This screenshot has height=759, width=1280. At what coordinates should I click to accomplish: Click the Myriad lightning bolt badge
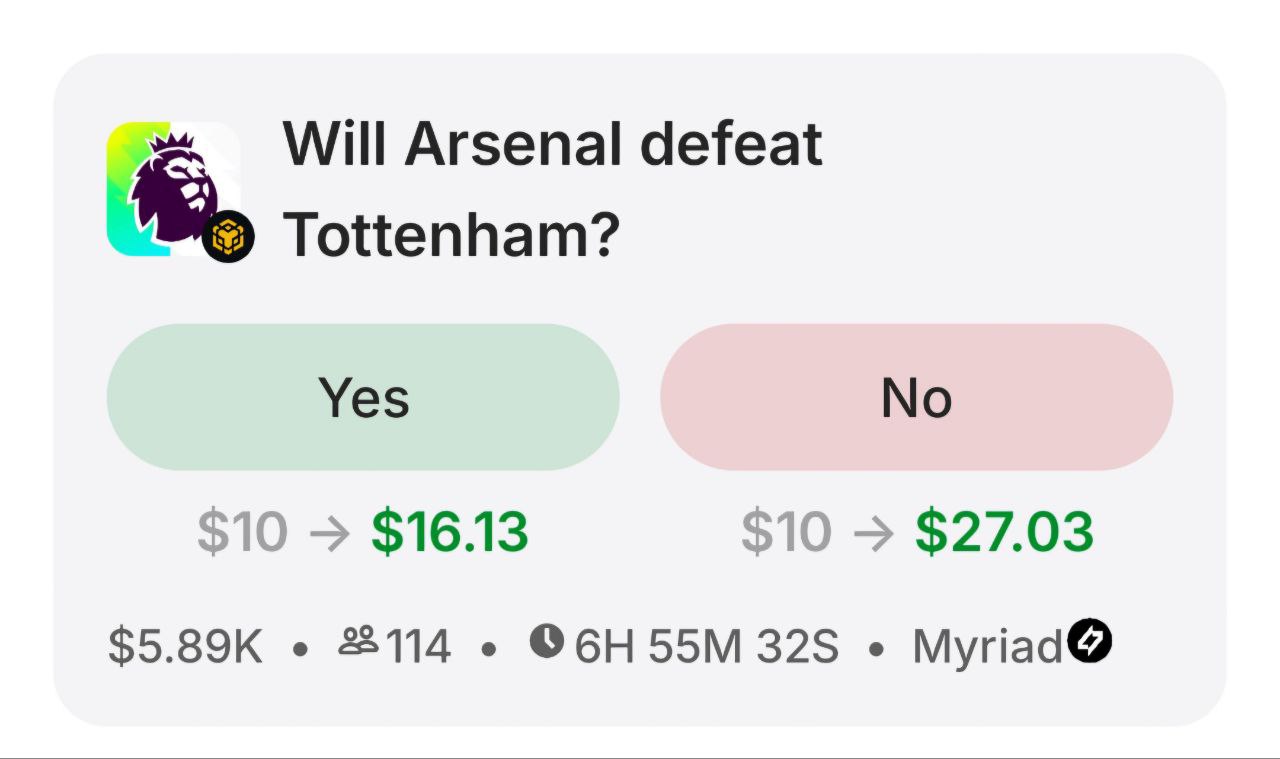[x=1090, y=641]
